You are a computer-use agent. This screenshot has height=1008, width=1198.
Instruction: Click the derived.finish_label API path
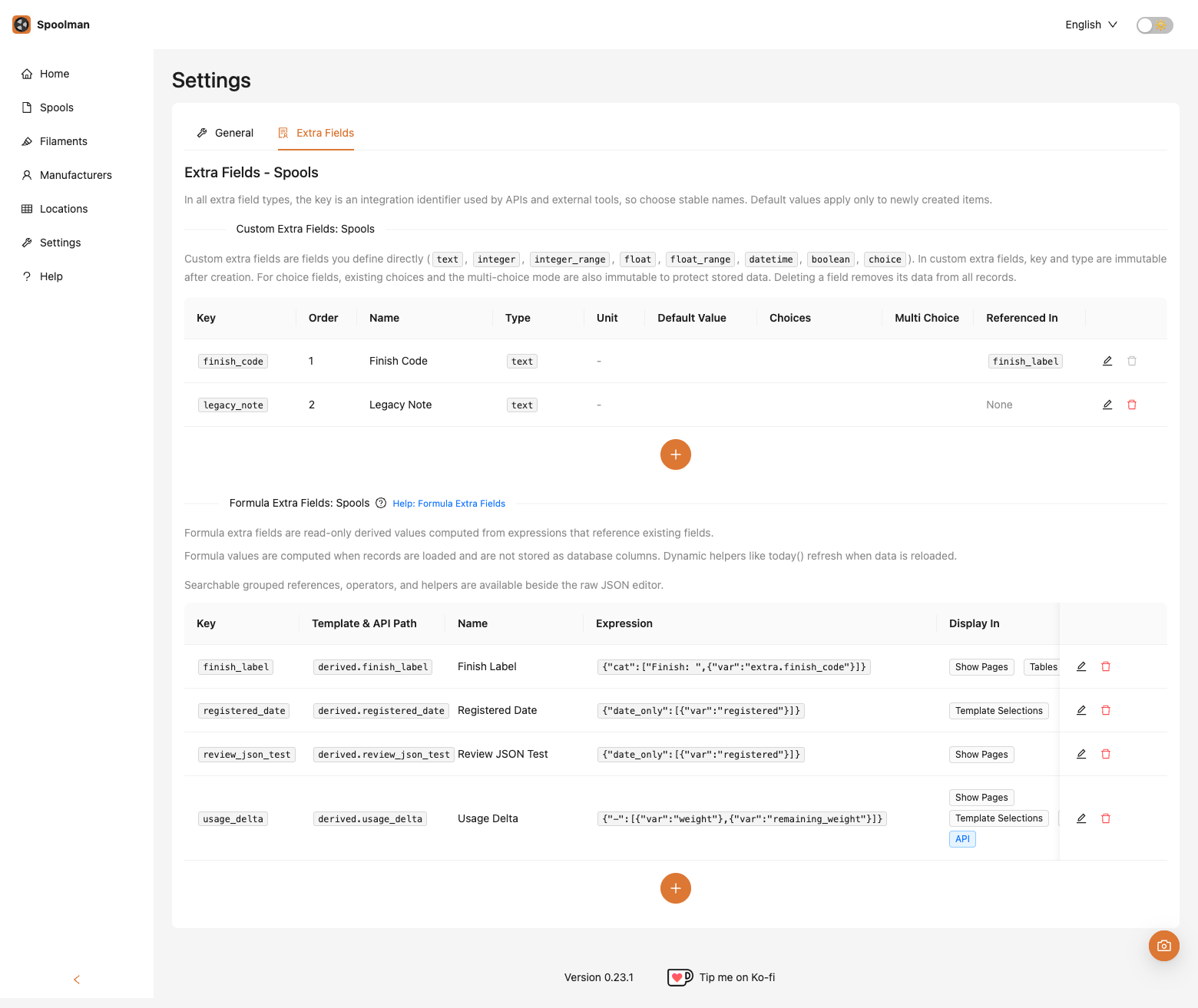[373, 667]
